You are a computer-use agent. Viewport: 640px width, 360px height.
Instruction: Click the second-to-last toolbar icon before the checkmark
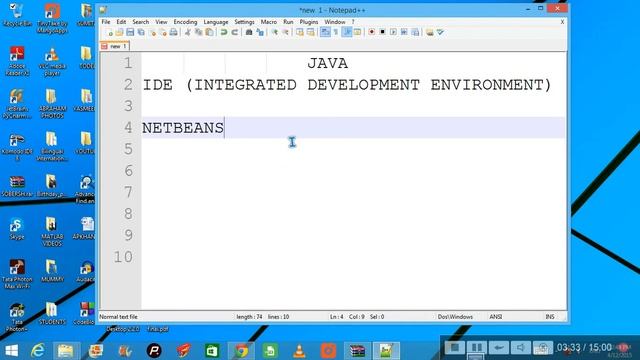[x=429, y=32]
